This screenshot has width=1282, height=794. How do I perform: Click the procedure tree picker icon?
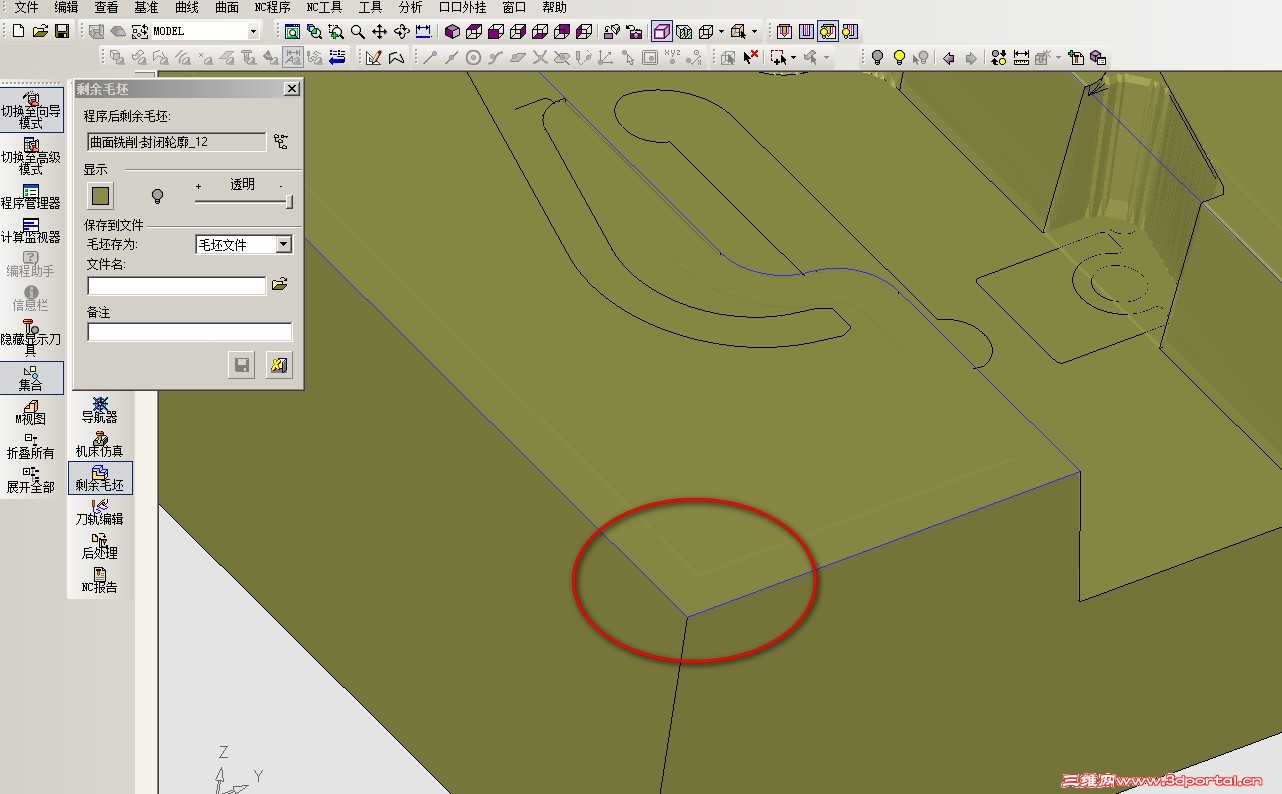[x=281, y=142]
